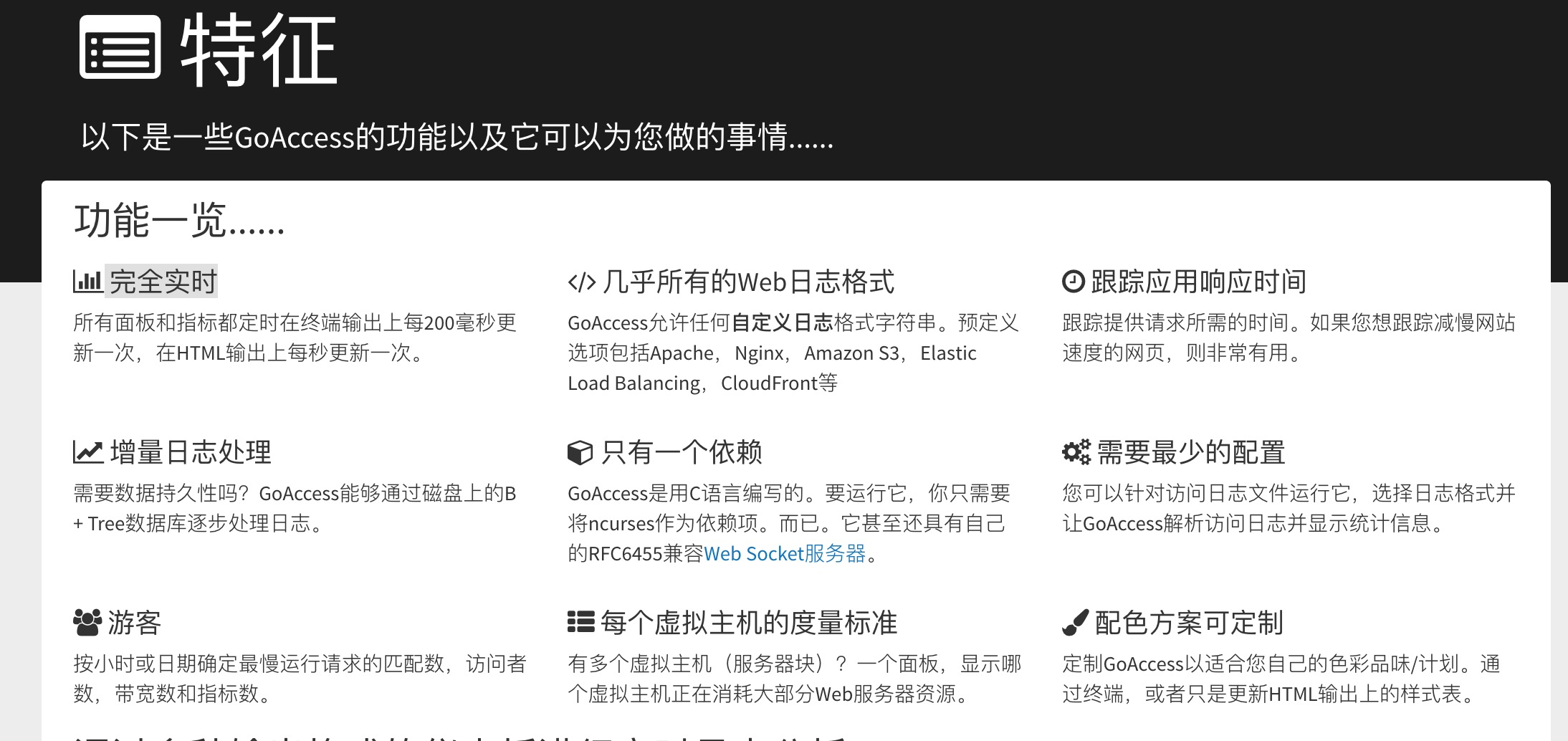Image resolution: width=1568 pixels, height=741 pixels.
Task: Click the bar chart icon next to 完全实时
Action: (87, 281)
